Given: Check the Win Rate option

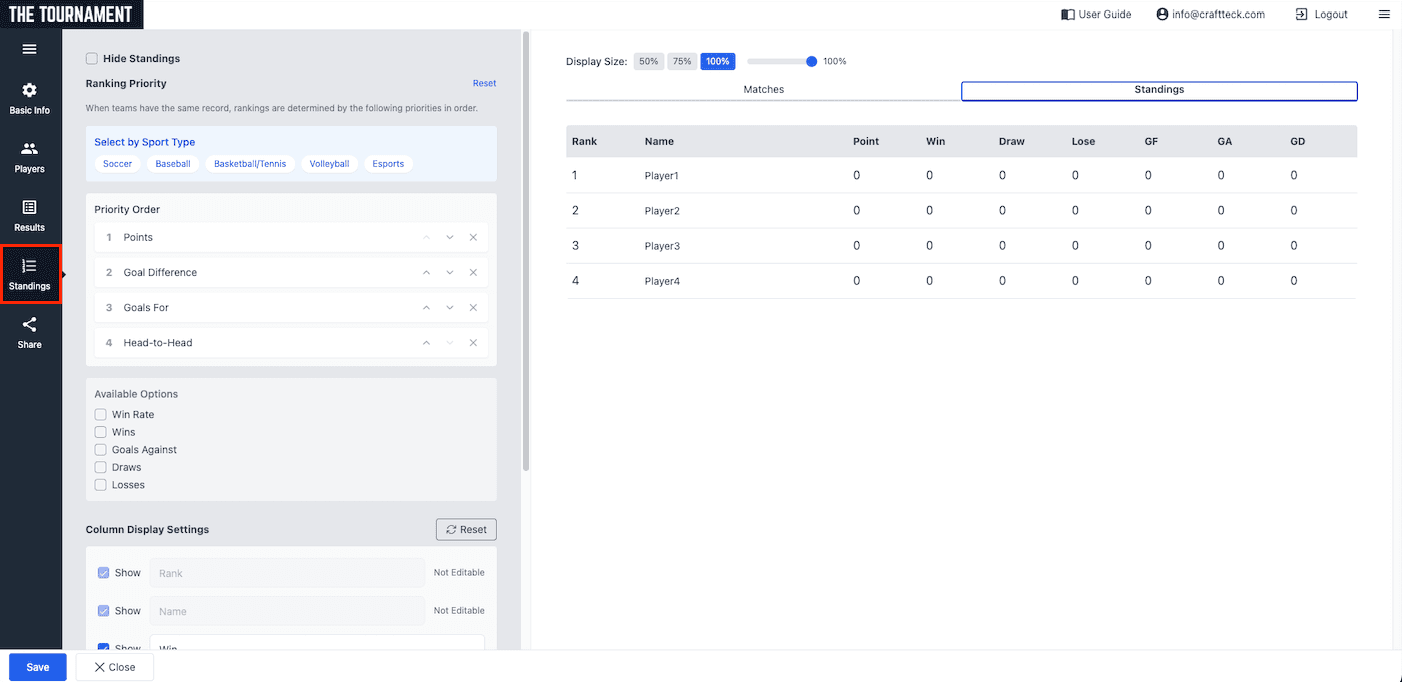Looking at the screenshot, I should pyautogui.click(x=100, y=415).
